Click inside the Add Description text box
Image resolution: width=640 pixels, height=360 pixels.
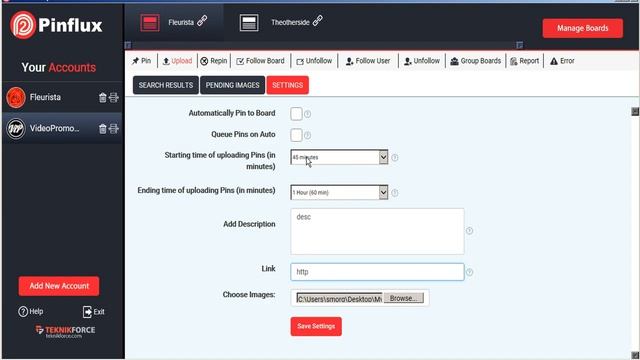tap(377, 231)
